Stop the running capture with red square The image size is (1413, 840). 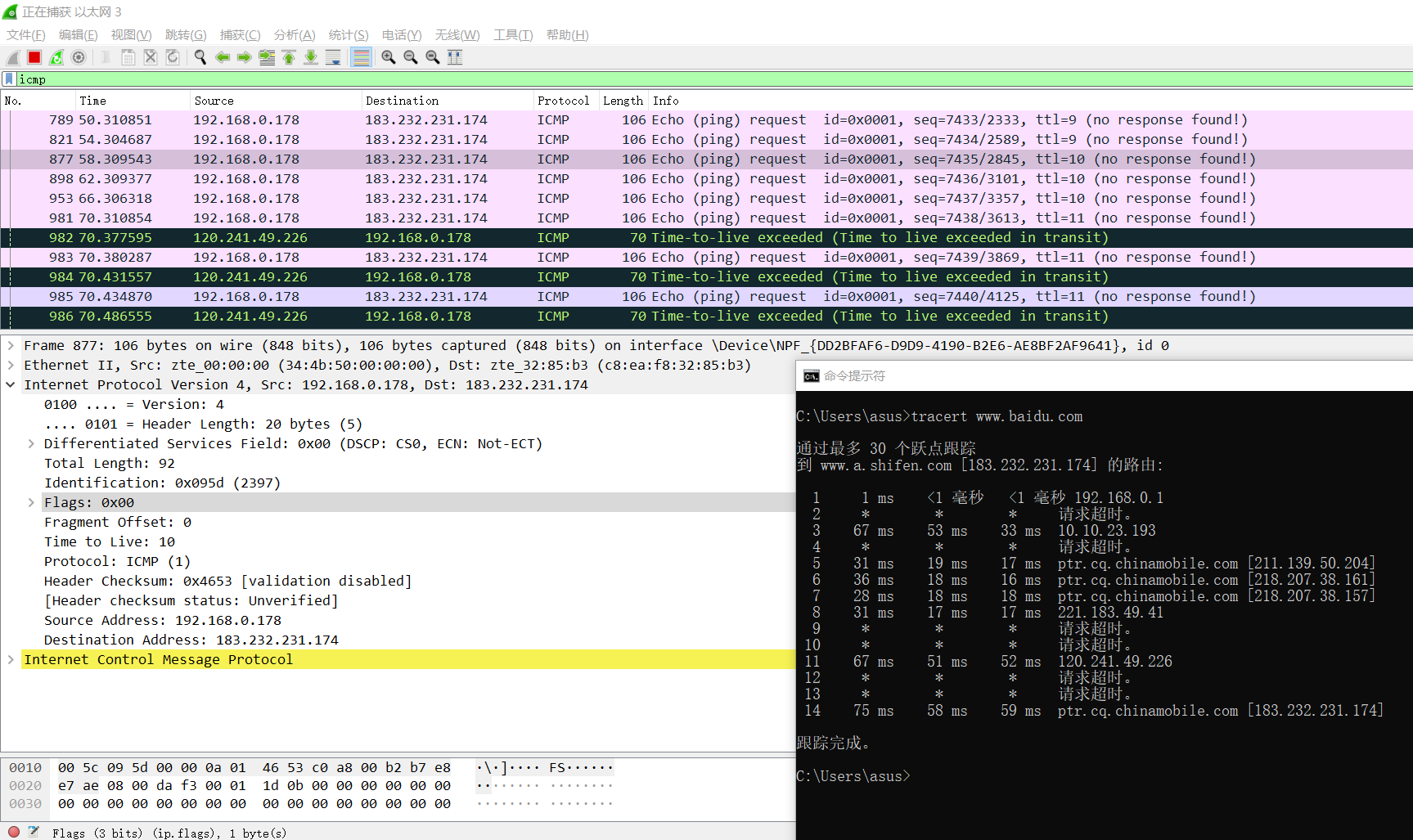click(x=34, y=57)
